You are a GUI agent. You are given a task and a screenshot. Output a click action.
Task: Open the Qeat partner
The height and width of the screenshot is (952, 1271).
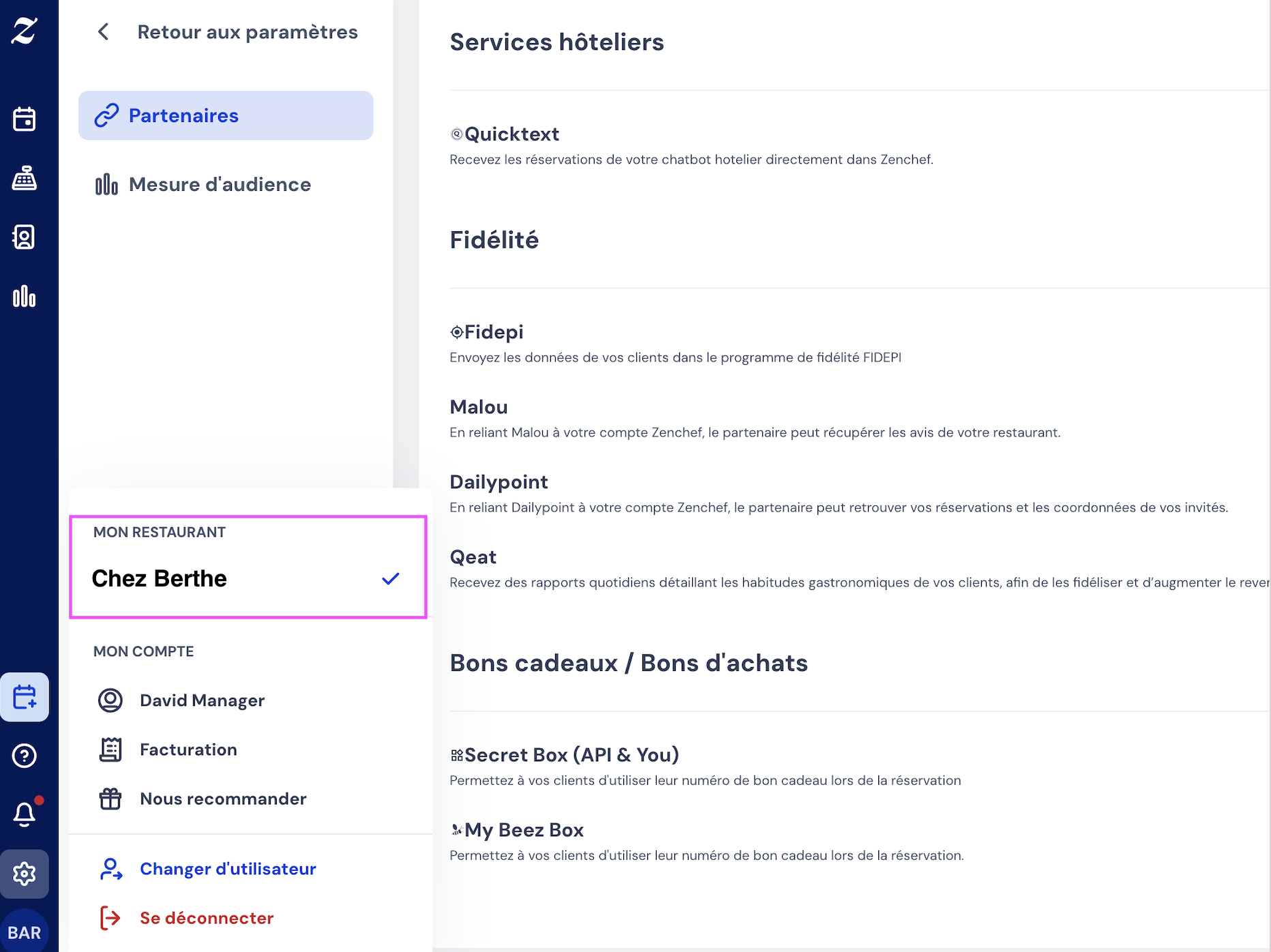coord(473,557)
